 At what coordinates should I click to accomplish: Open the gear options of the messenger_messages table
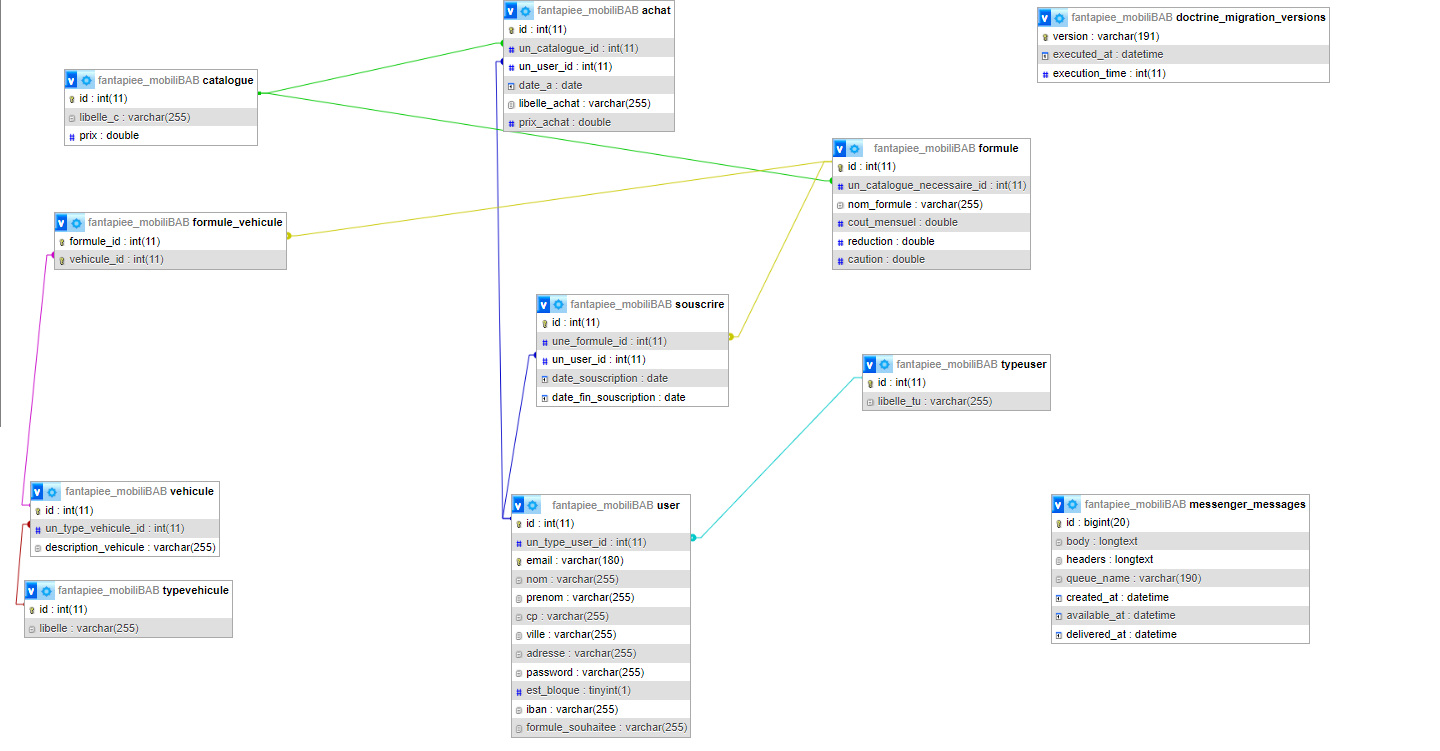(1074, 504)
